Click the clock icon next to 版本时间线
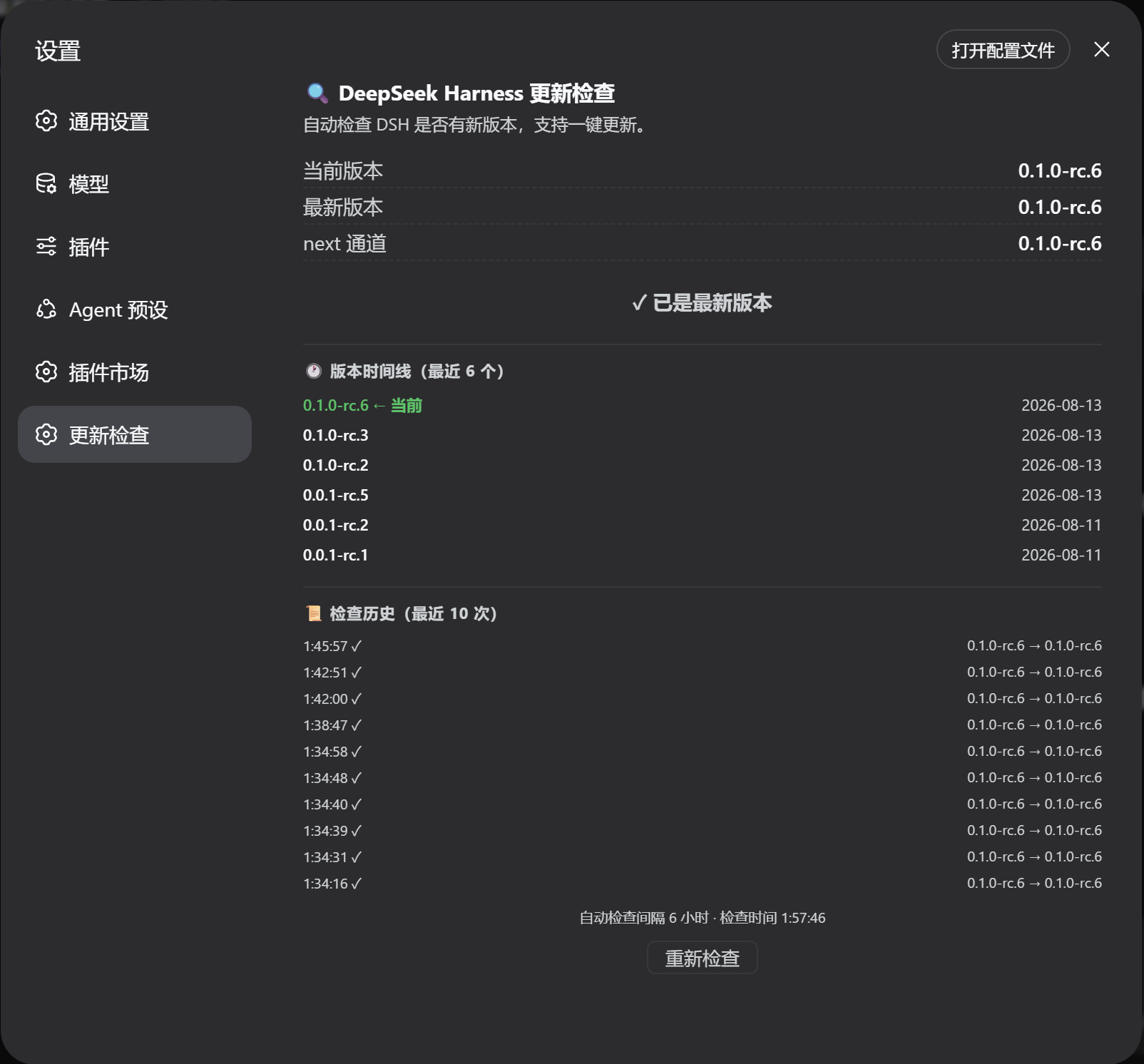The width and height of the screenshot is (1144, 1064). 314,371
